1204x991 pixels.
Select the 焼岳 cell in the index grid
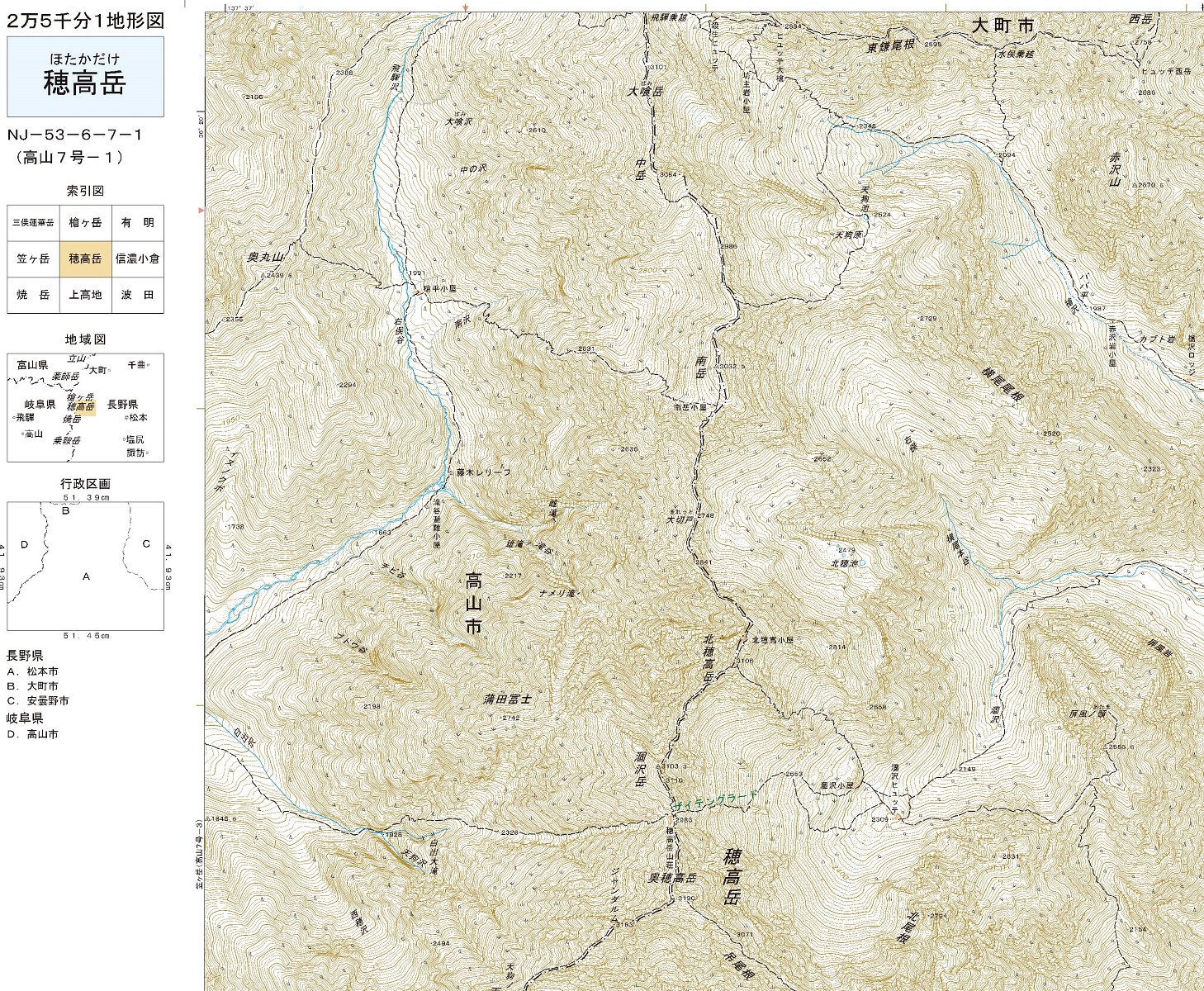point(33,295)
